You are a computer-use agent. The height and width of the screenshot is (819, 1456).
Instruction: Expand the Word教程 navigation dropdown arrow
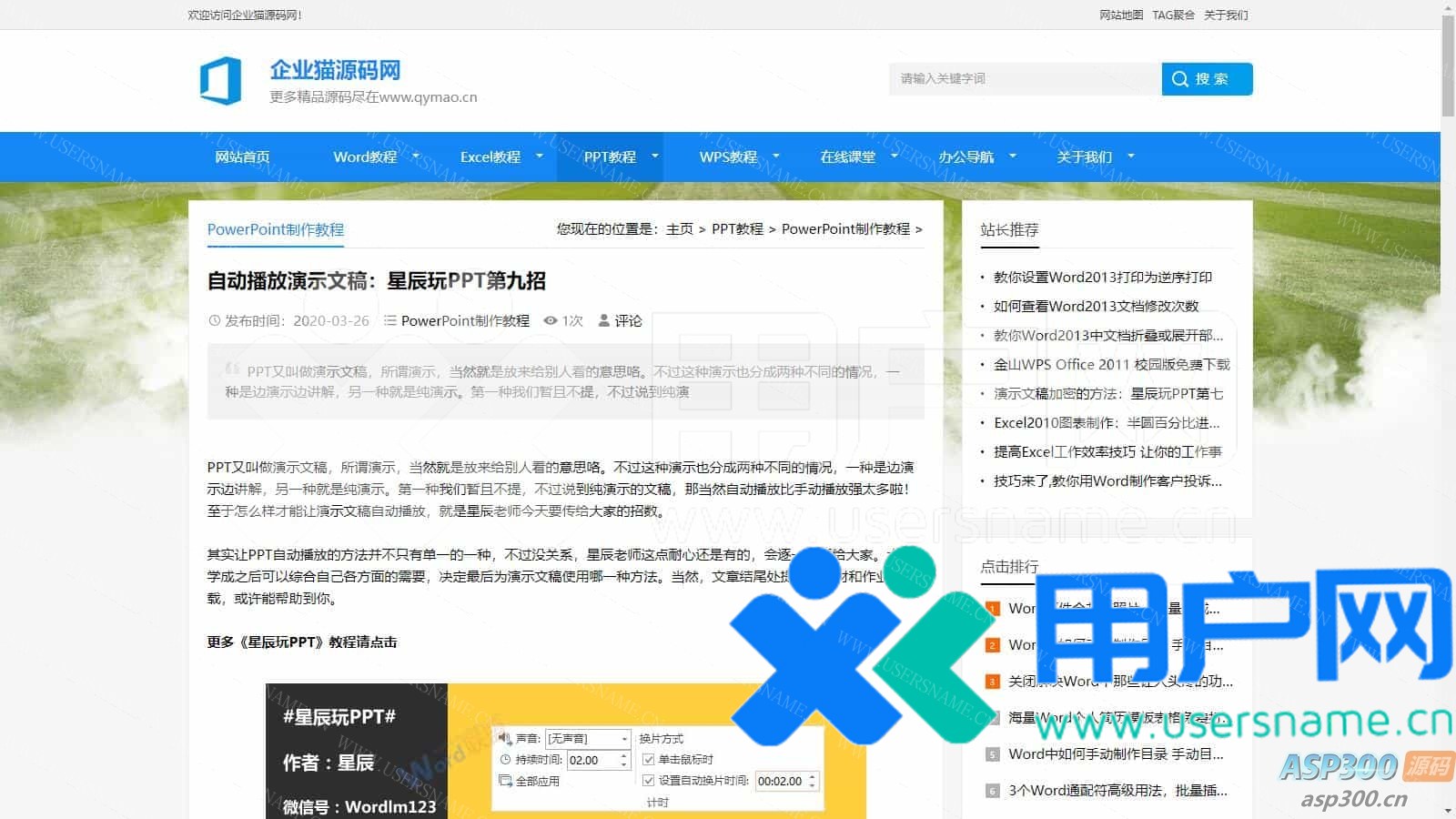coord(417,157)
